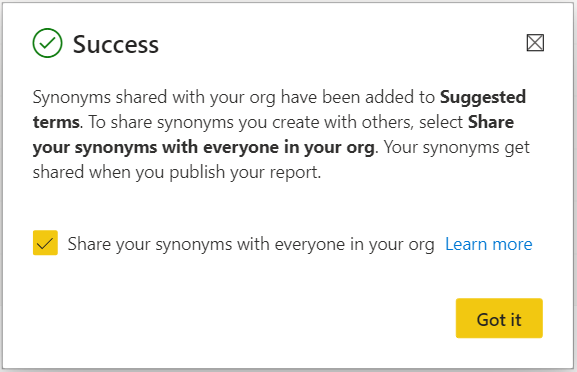The height and width of the screenshot is (372, 577).
Task: Click the text 'shared when you publish your report.'
Action: click(177, 172)
